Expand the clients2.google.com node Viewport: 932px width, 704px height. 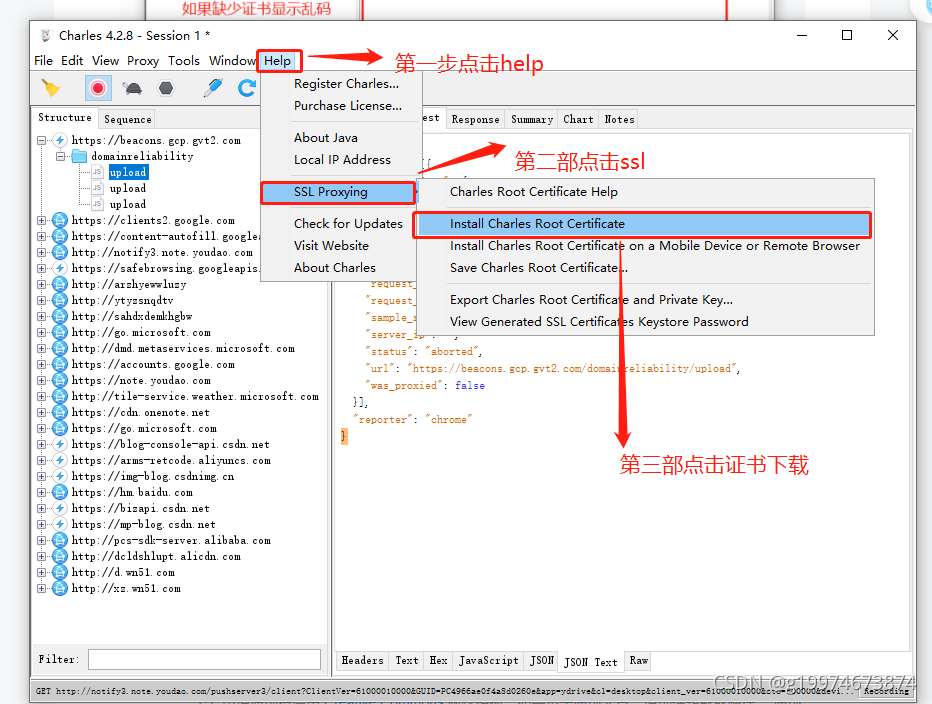[42, 221]
